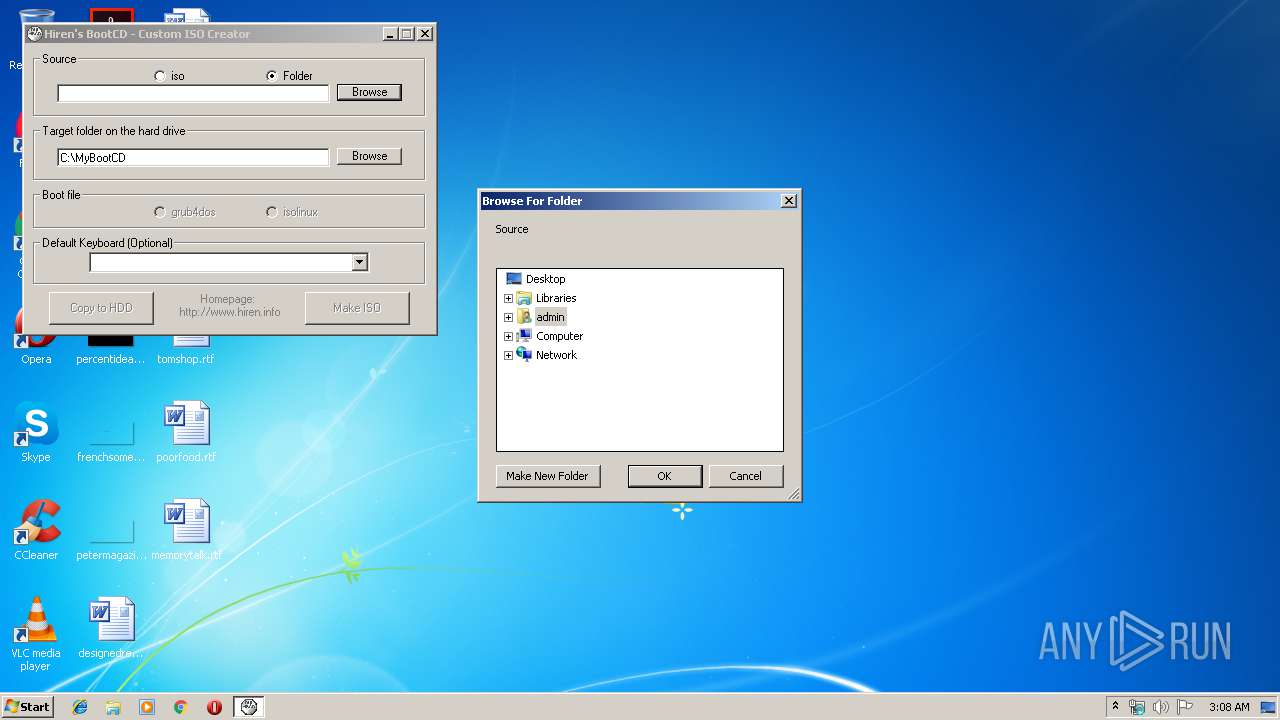The image size is (1280, 720).
Task: Select Libraries in the folder tree
Action: (556, 298)
